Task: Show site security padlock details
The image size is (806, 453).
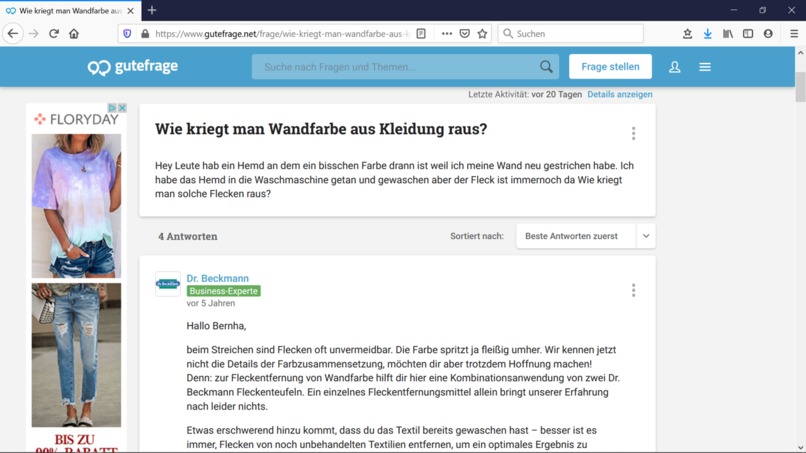Action: tap(145, 34)
